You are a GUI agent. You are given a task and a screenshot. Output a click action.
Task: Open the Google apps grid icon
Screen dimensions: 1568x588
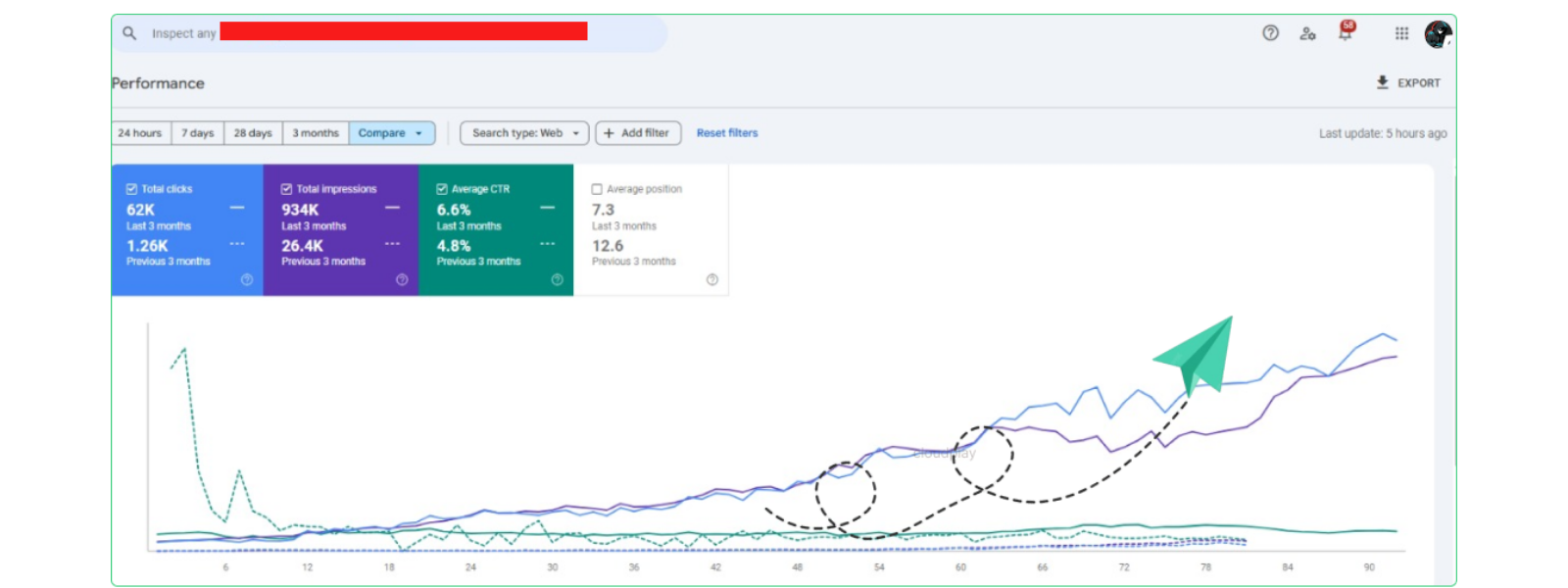click(x=1401, y=33)
